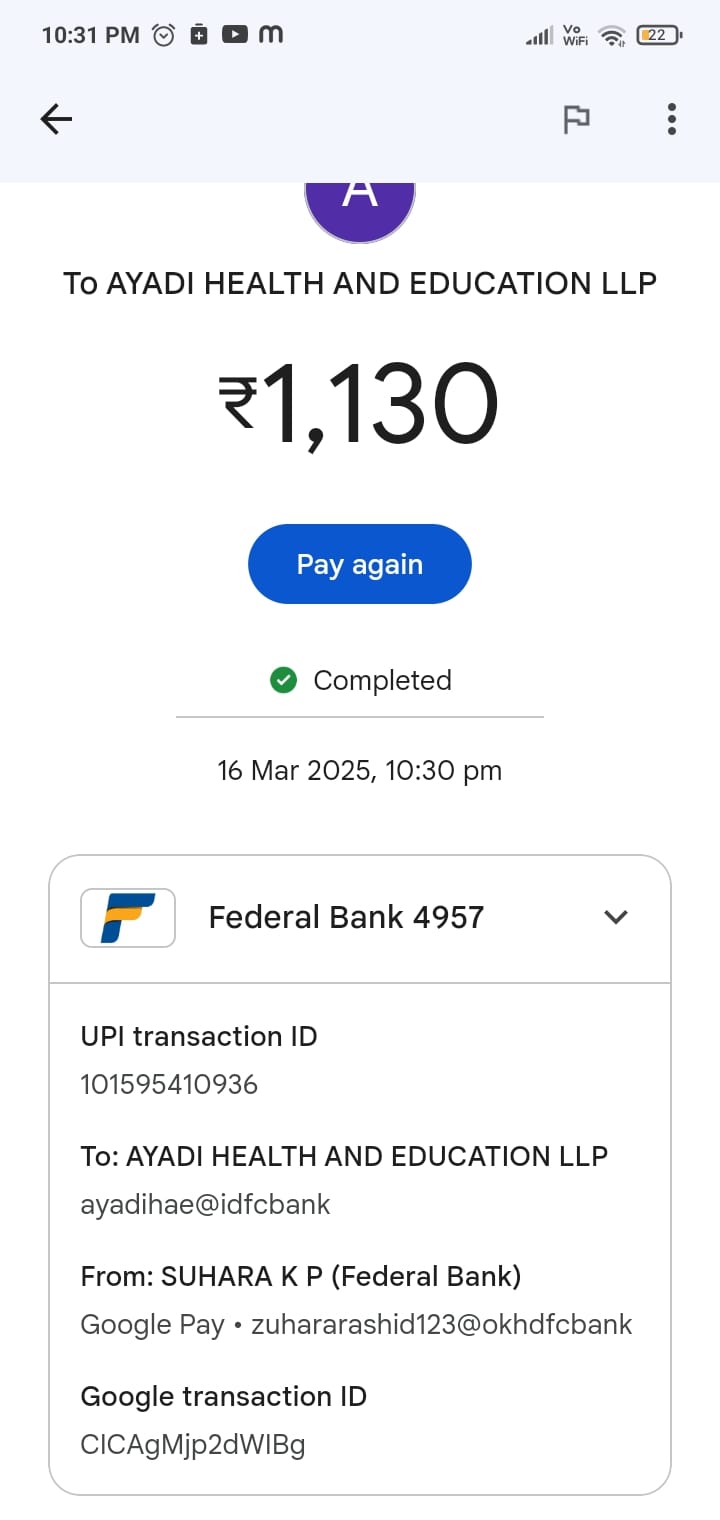
Task: Tap the Federal Bank 4957 account label
Action: pos(346,917)
